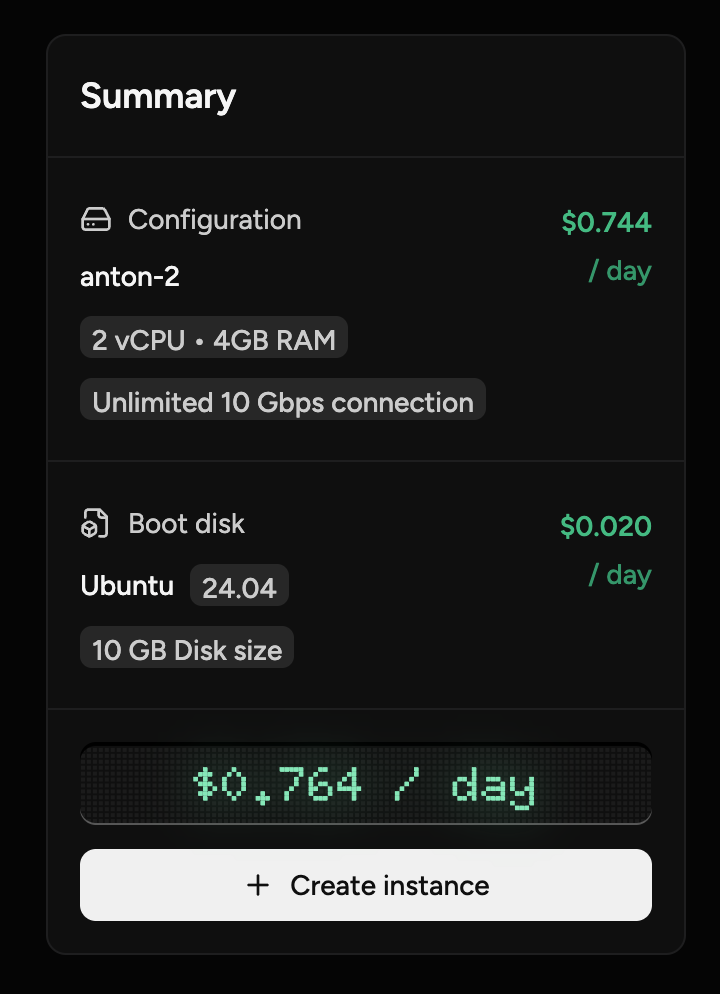The image size is (720, 994).
Task: Click the '/ day' text under $0.020
Action: click(620, 575)
